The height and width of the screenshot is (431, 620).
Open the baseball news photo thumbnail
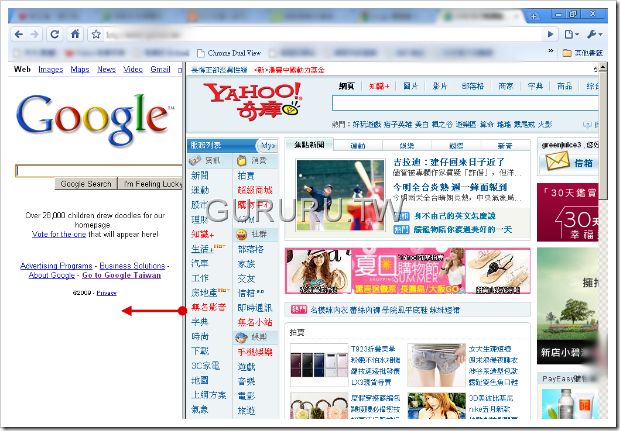[340, 195]
